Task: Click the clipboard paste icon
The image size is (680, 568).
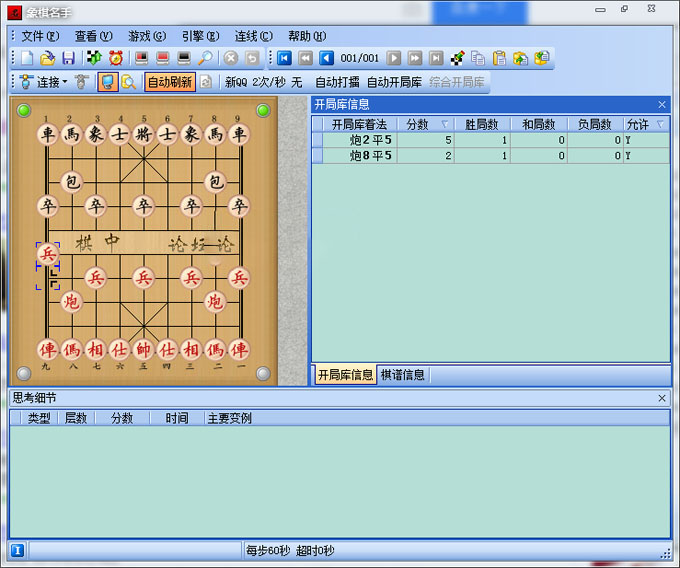Action: 499,58
